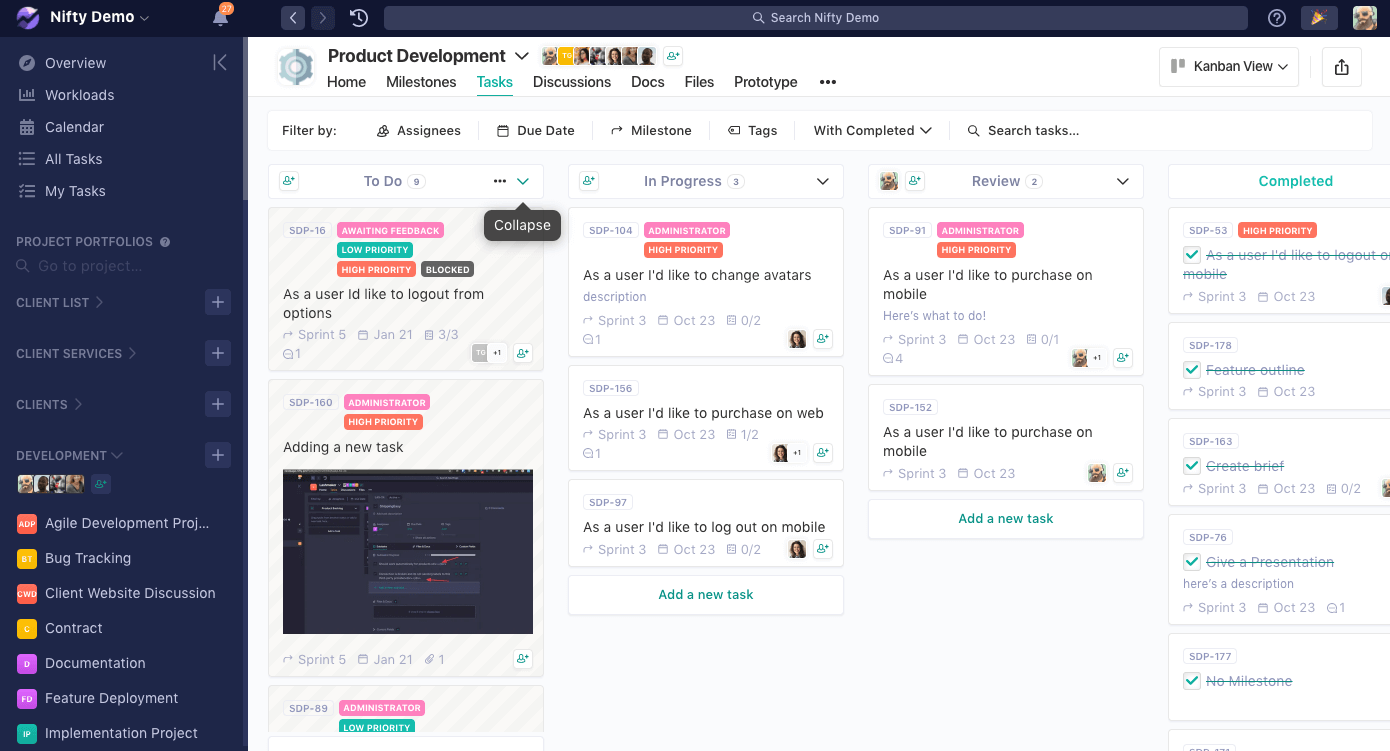Click the Go to project search field

(x=90, y=266)
